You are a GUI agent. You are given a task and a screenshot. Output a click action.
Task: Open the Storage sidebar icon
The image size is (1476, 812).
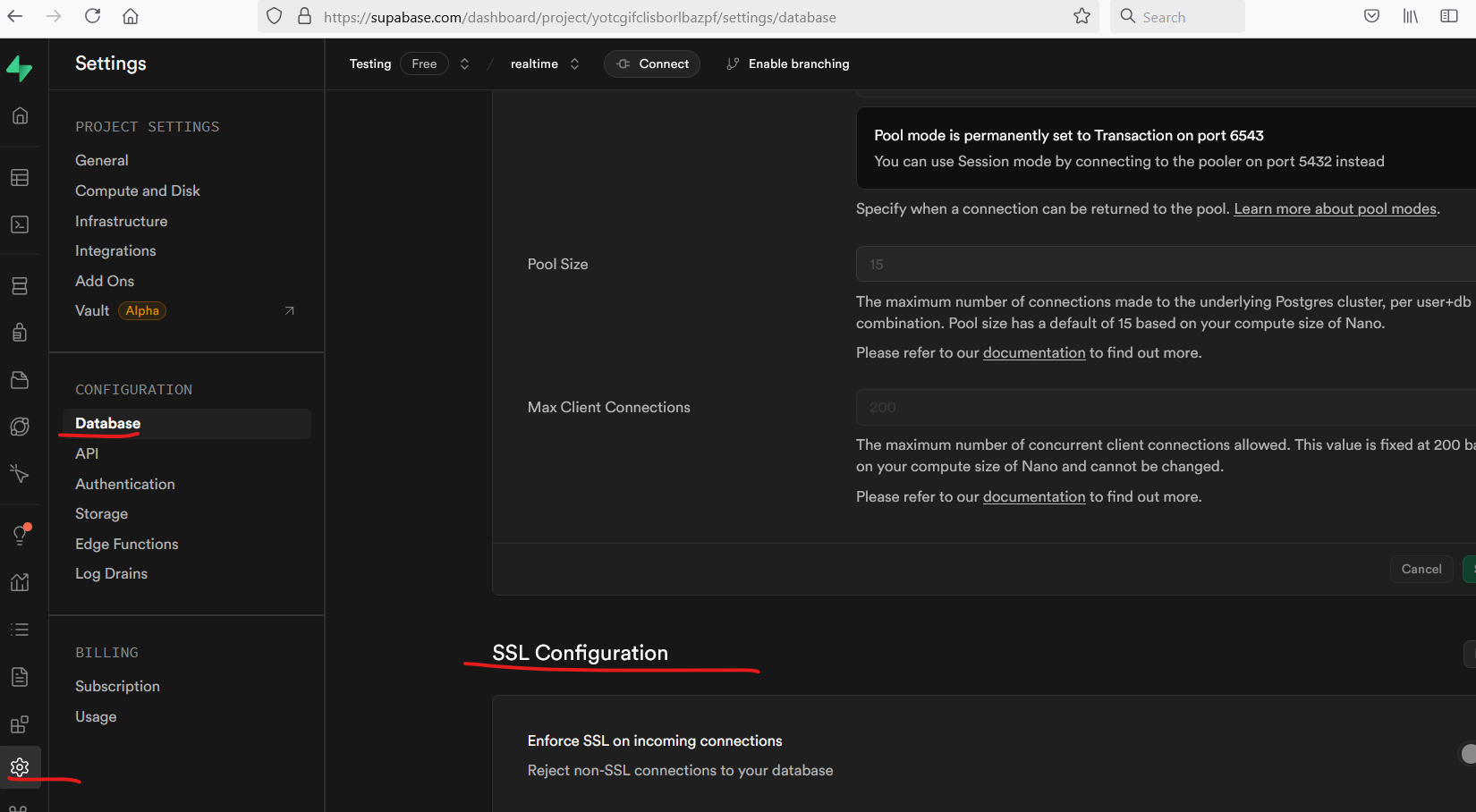click(20, 380)
